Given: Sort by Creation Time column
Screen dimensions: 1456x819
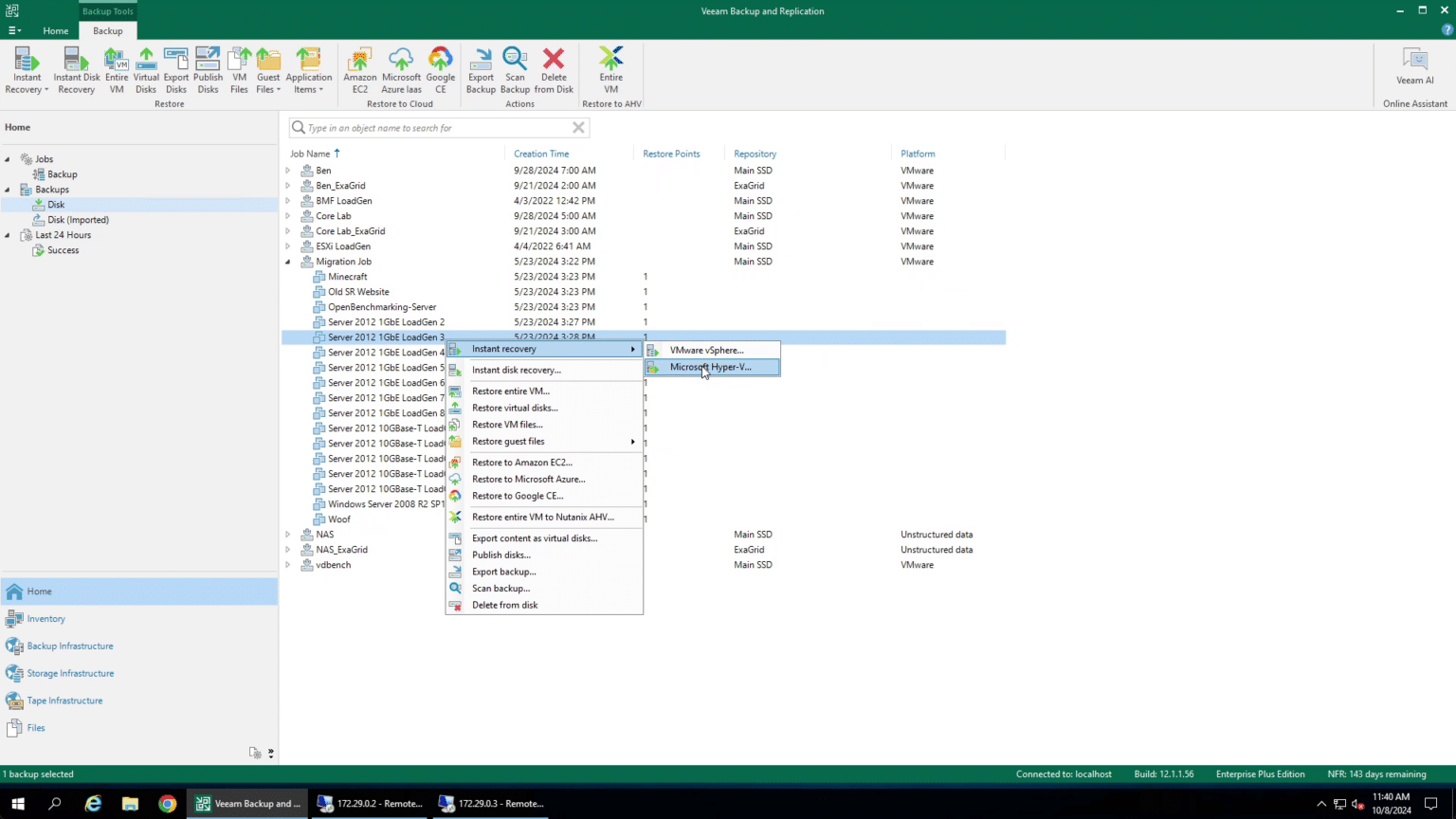Looking at the screenshot, I should pyautogui.click(x=541, y=154).
